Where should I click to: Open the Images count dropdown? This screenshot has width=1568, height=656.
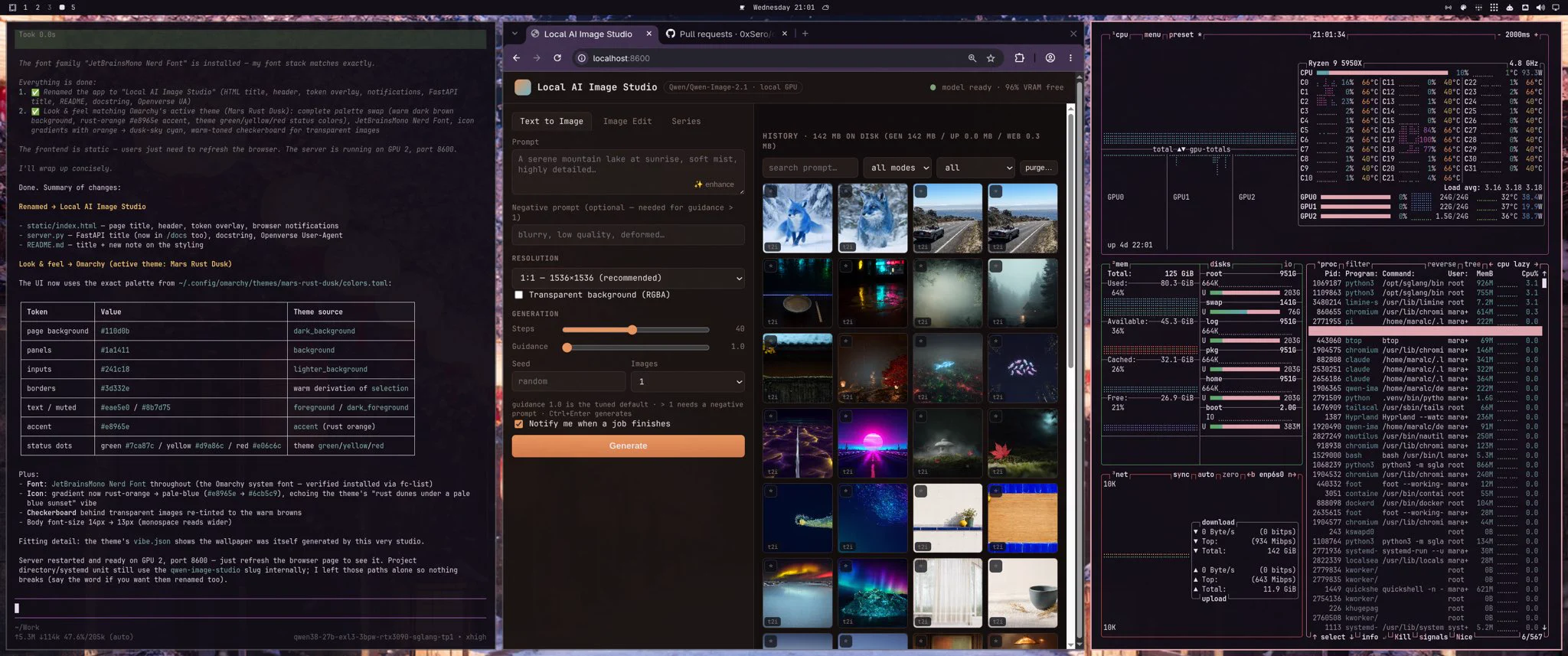pyautogui.click(x=688, y=381)
